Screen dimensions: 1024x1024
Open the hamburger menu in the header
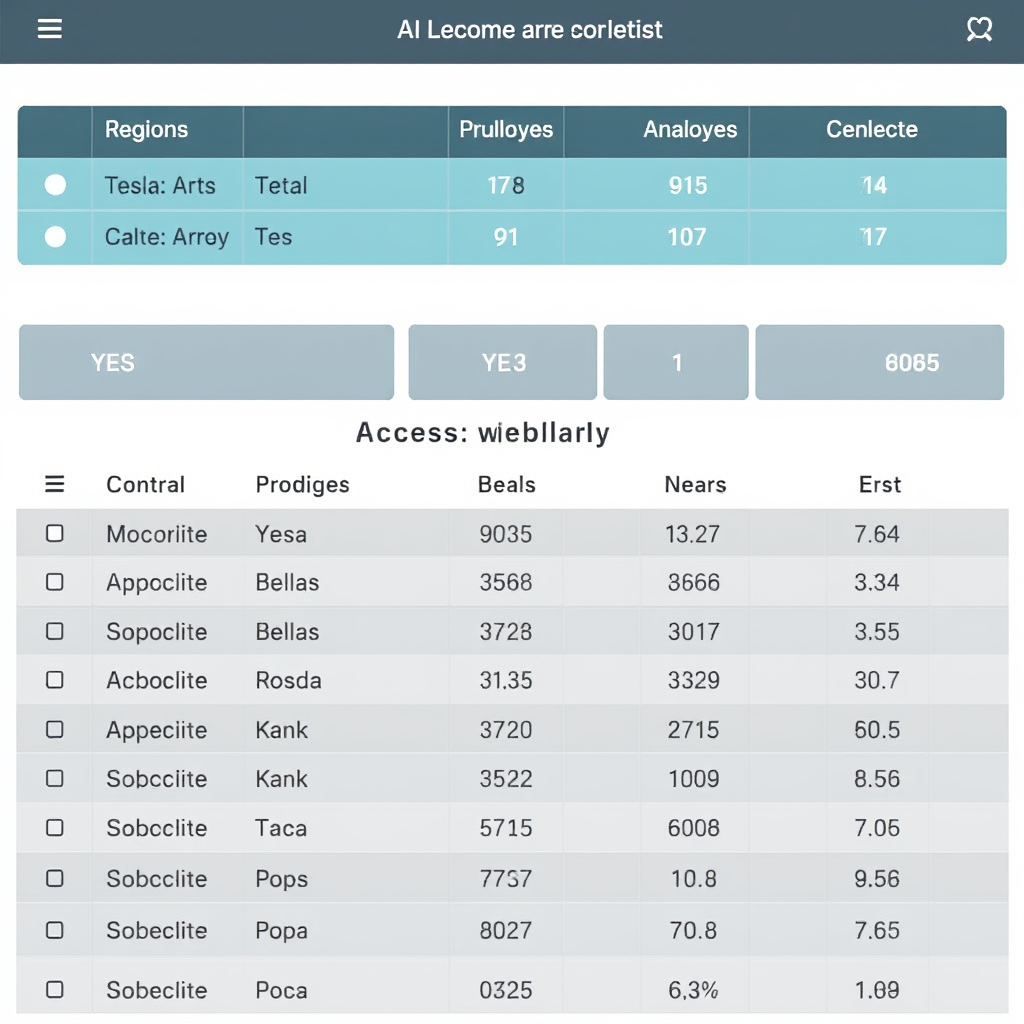click(x=50, y=29)
